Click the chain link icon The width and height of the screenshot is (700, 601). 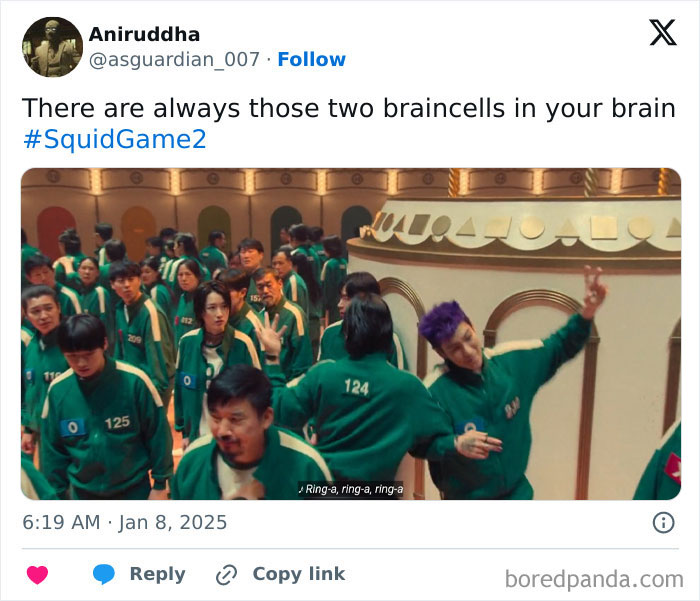226,575
